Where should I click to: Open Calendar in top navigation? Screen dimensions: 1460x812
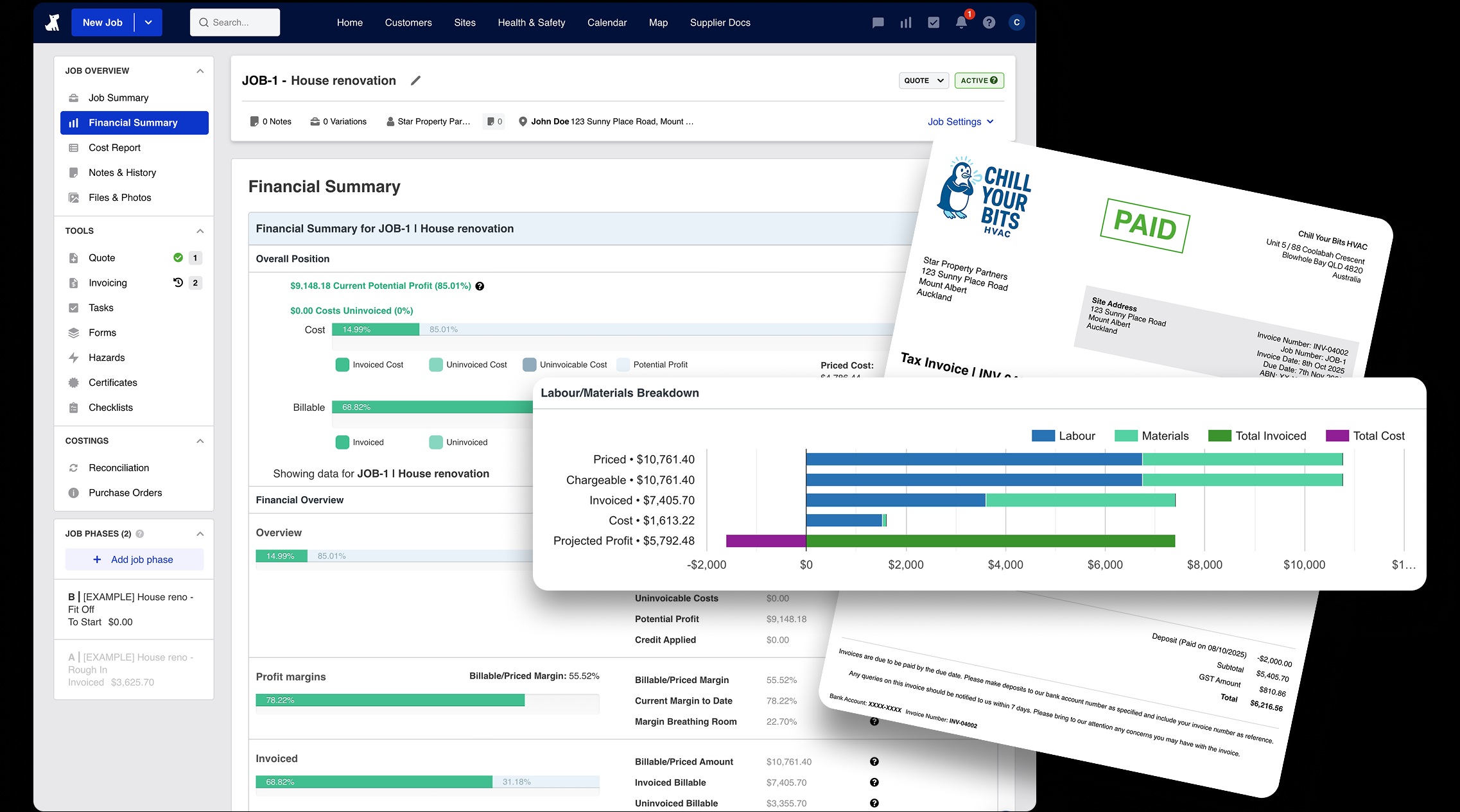tap(607, 22)
